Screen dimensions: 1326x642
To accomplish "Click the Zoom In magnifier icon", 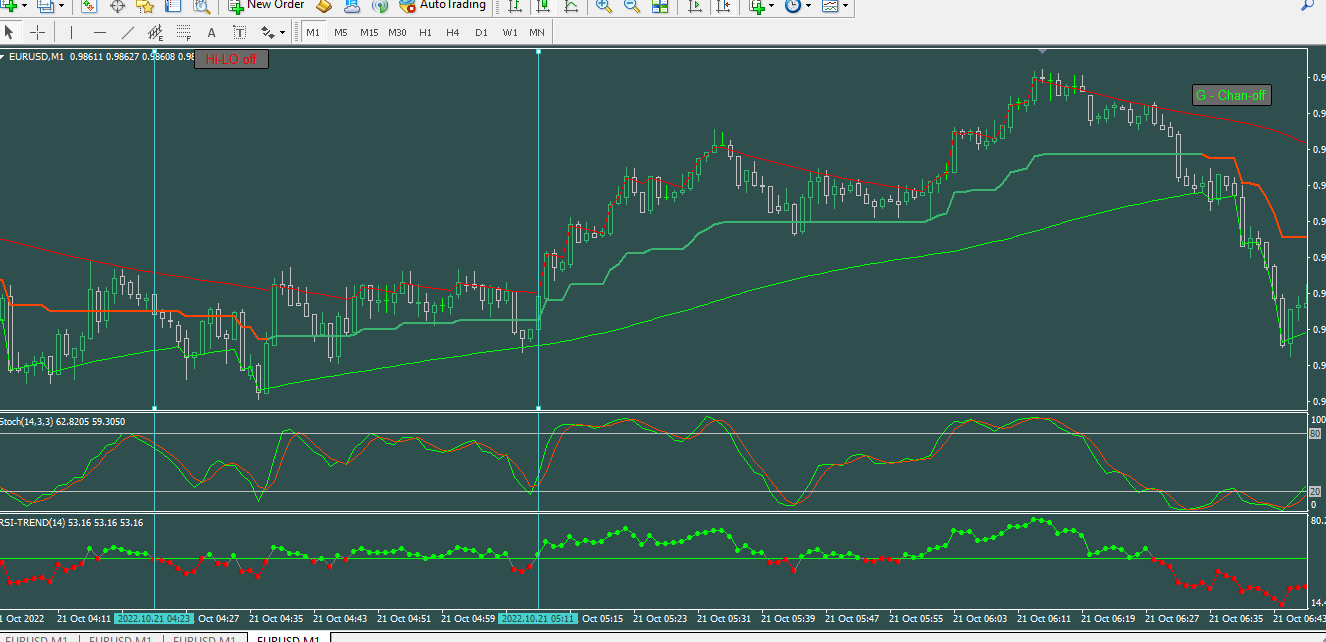I will coord(604,6).
